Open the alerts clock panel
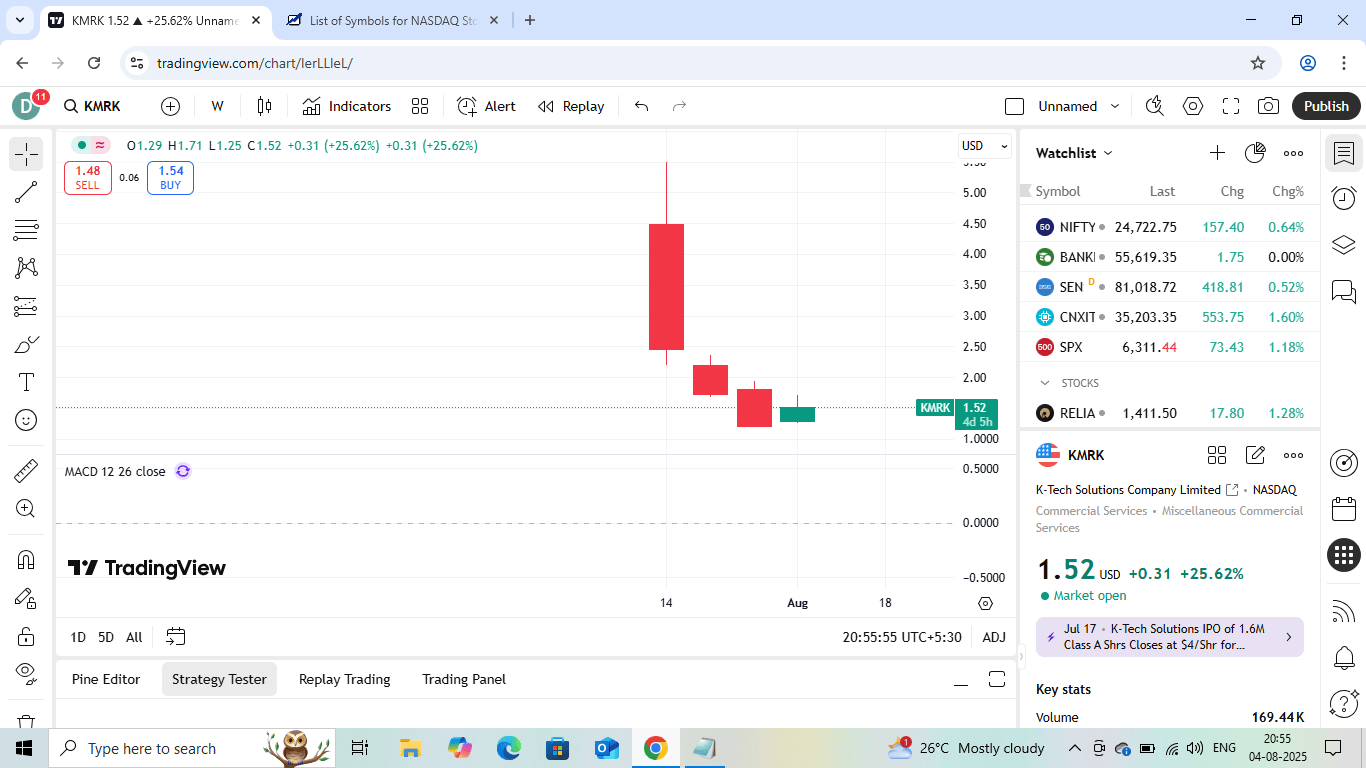Viewport: 1366px width, 768px height. 1344,198
